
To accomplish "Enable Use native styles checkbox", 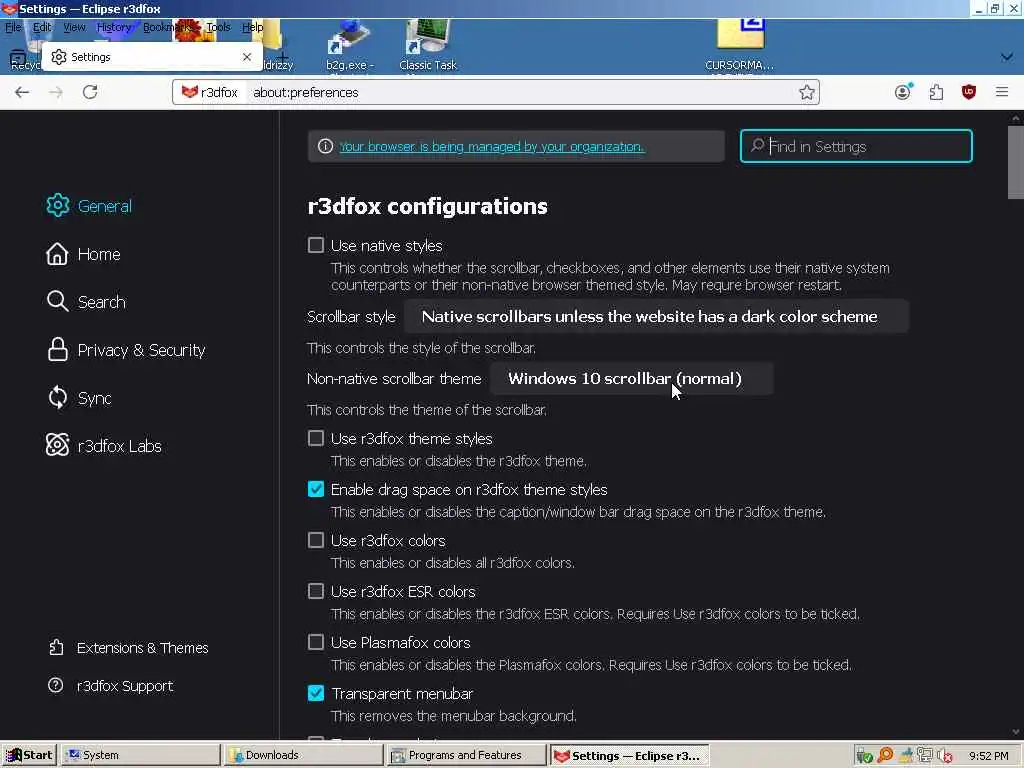I will pos(316,245).
